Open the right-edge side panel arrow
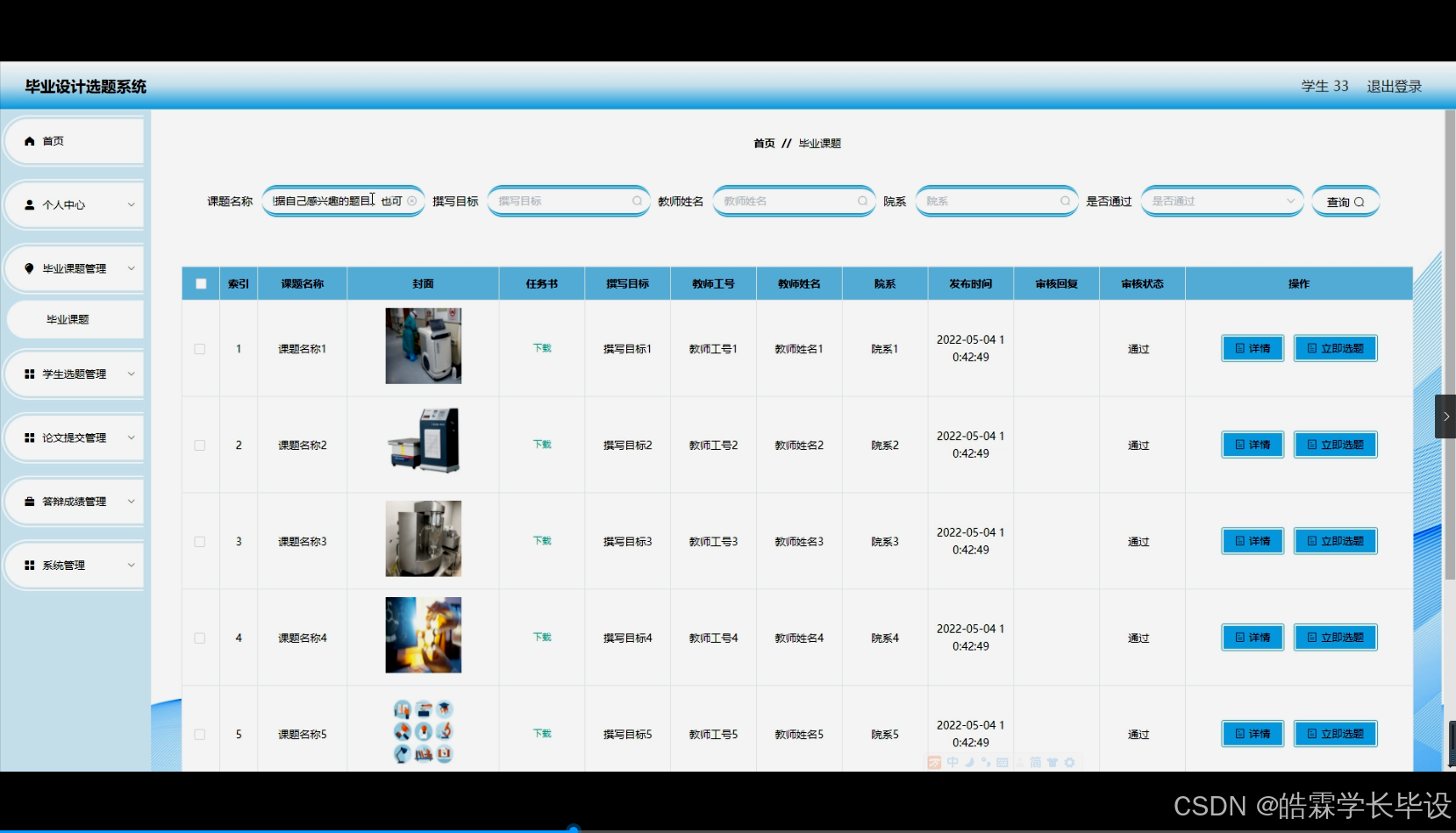Screen dimensions: 1456x833 (x=1445, y=416)
